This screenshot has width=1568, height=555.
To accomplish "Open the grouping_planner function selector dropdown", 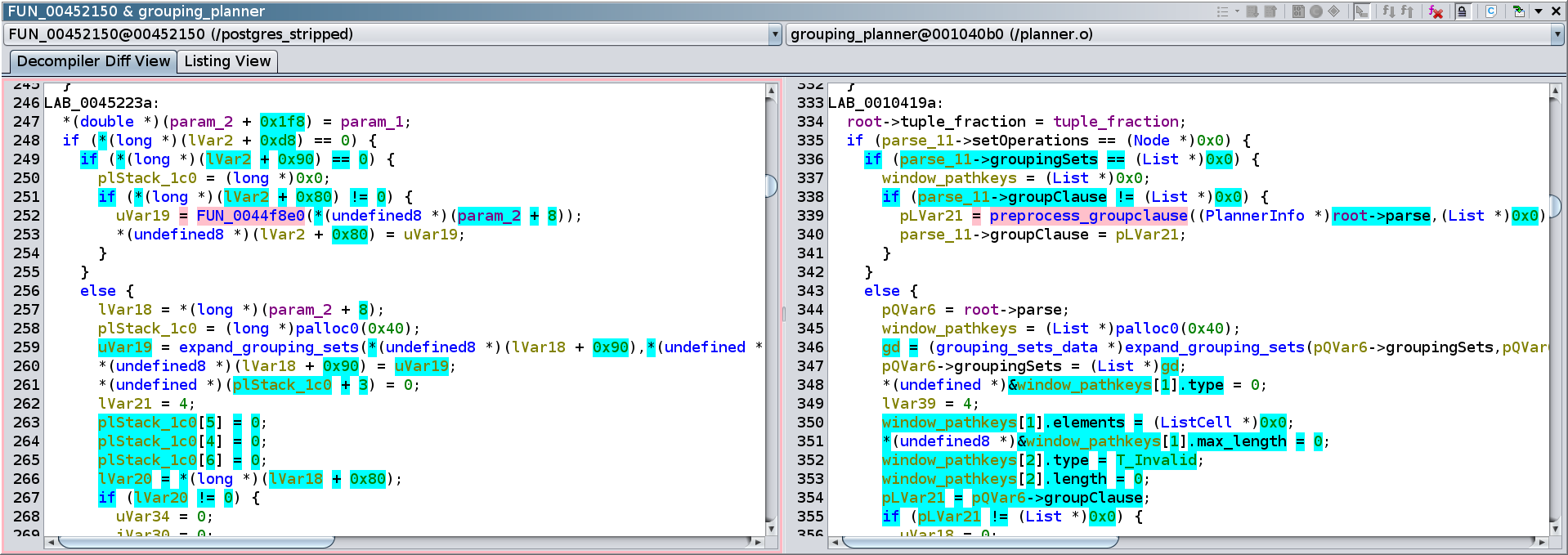I will pyautogui.click(x=1557, y=34).
